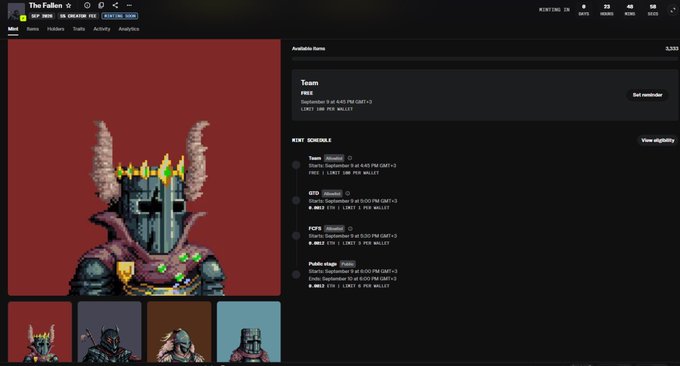The height and width of the screenshot is (366, 680).
Task: Open the info icon beside Team Allowlist
Action: pos(350,158)
